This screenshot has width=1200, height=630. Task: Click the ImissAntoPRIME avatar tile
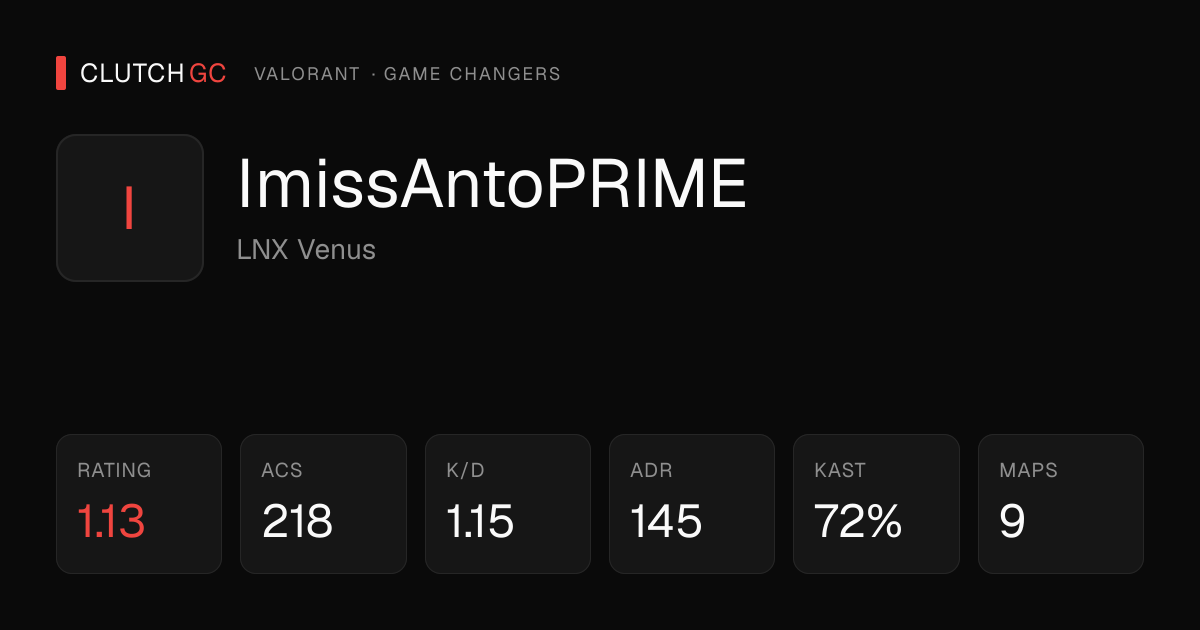[130, 208]
